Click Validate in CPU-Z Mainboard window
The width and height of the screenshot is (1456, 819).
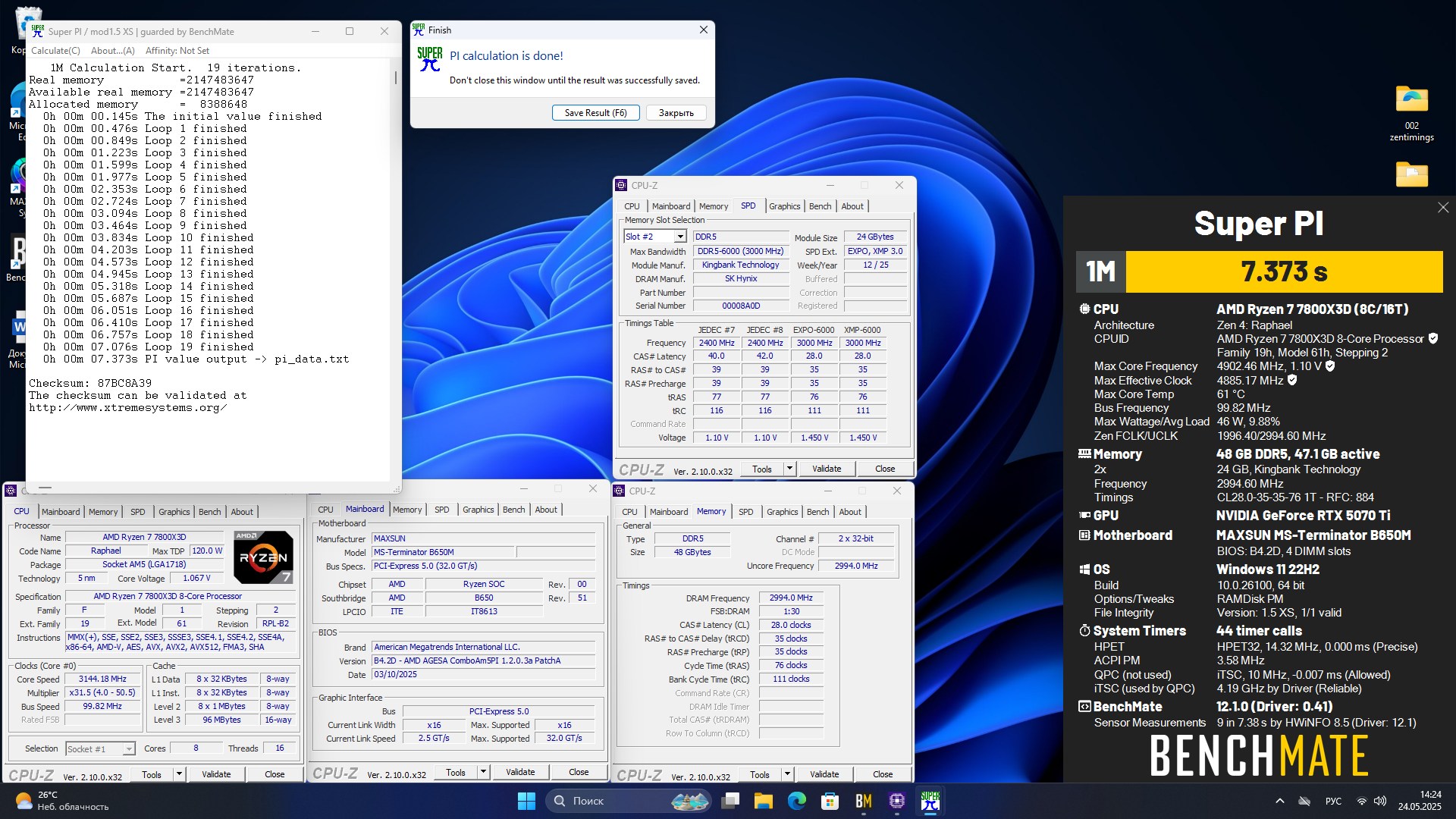(x=520, y=772)
